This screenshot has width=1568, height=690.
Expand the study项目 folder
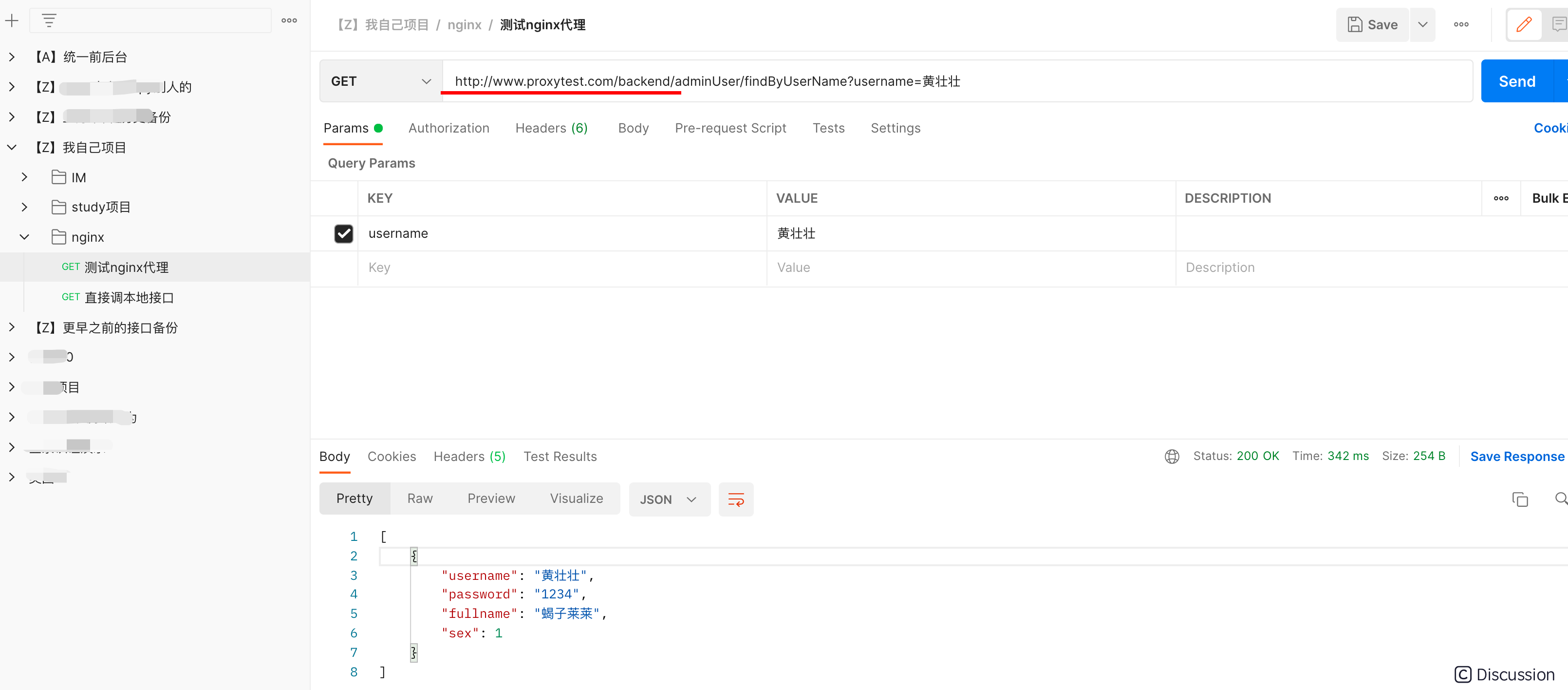tap(24, 208)
